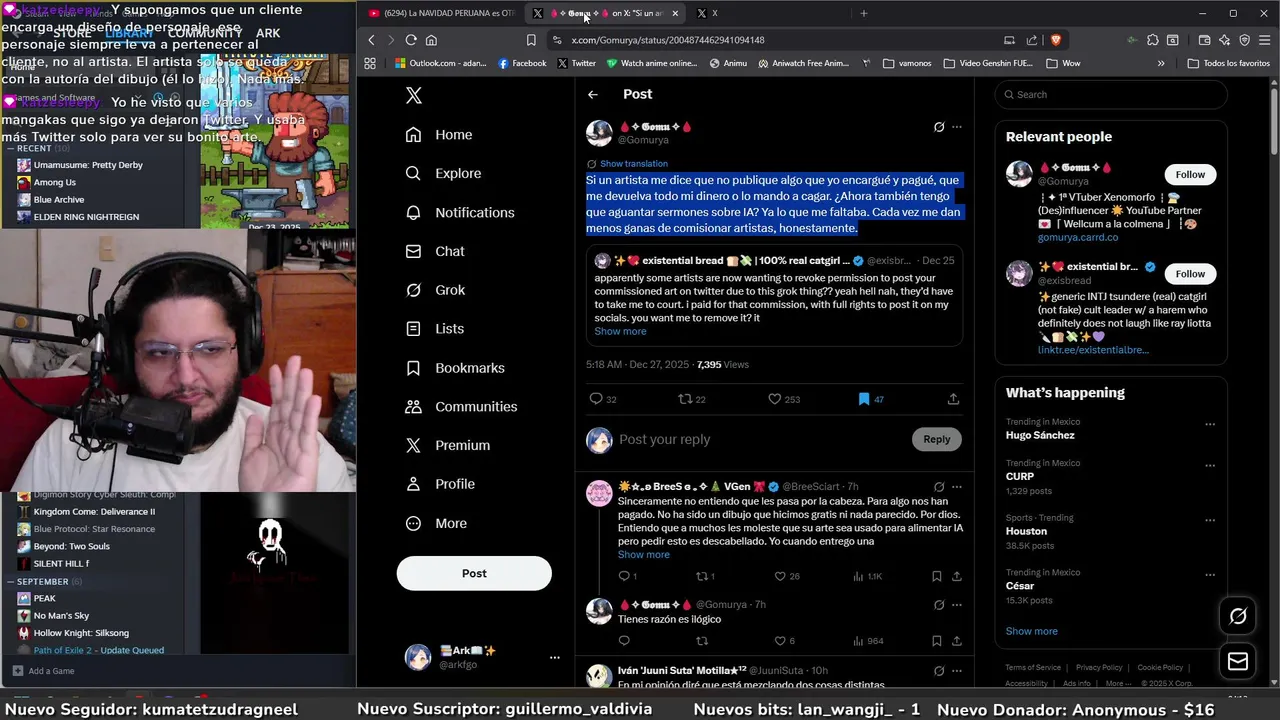Collapse the SEPTEMBER group in Steam library

coord(11,581)
